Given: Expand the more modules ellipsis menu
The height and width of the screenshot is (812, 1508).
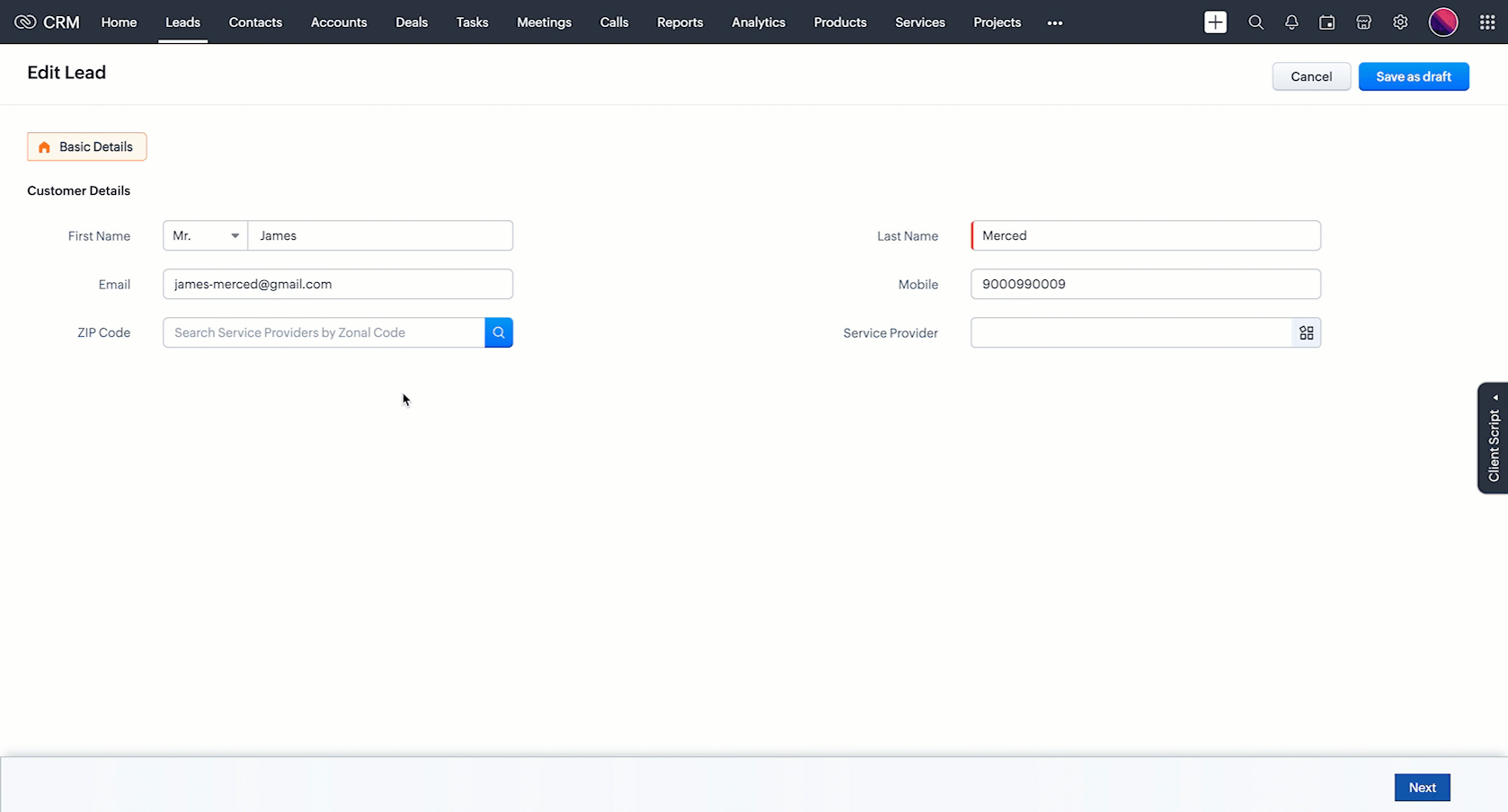Looking at the screenshot, I should 1054,22.
